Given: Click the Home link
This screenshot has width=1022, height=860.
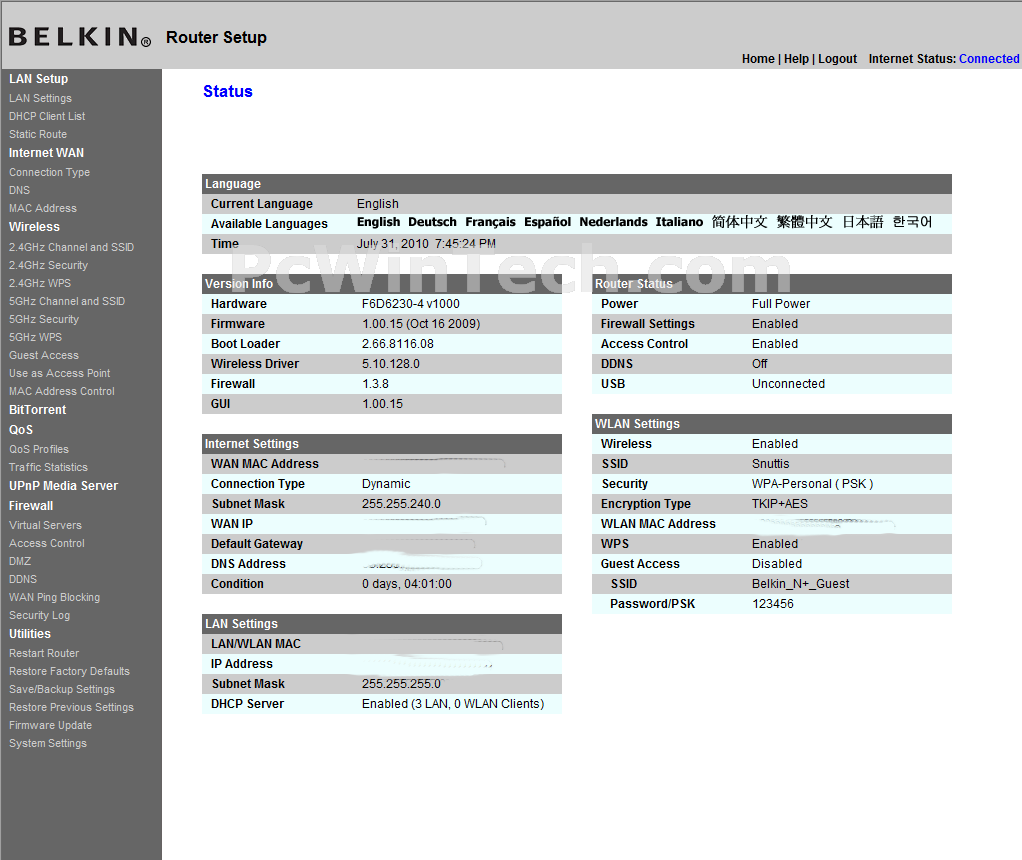Looking at the screenshot, I should [x=758, y=59].
